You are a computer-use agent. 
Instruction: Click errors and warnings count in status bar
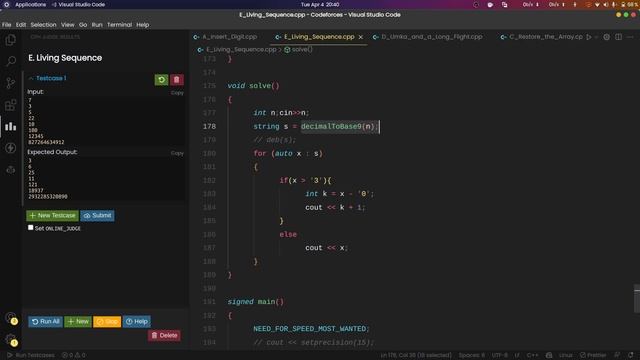[74, 355]
